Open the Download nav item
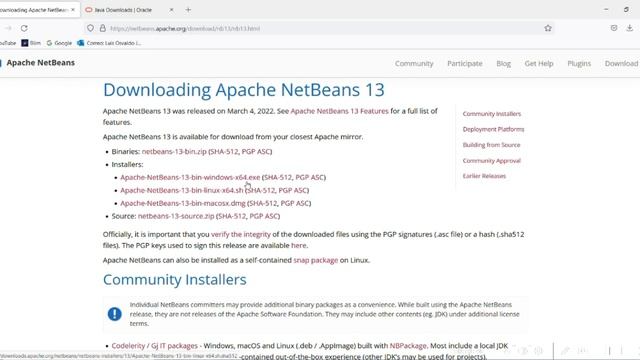Viewport: 640px width, 360px height. (x=621, y=64)
